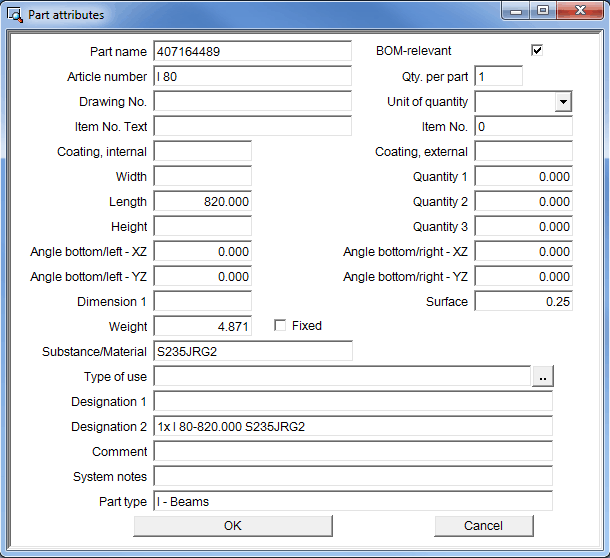Select the Article number field
610x558 pixels.
click(252, 76)
